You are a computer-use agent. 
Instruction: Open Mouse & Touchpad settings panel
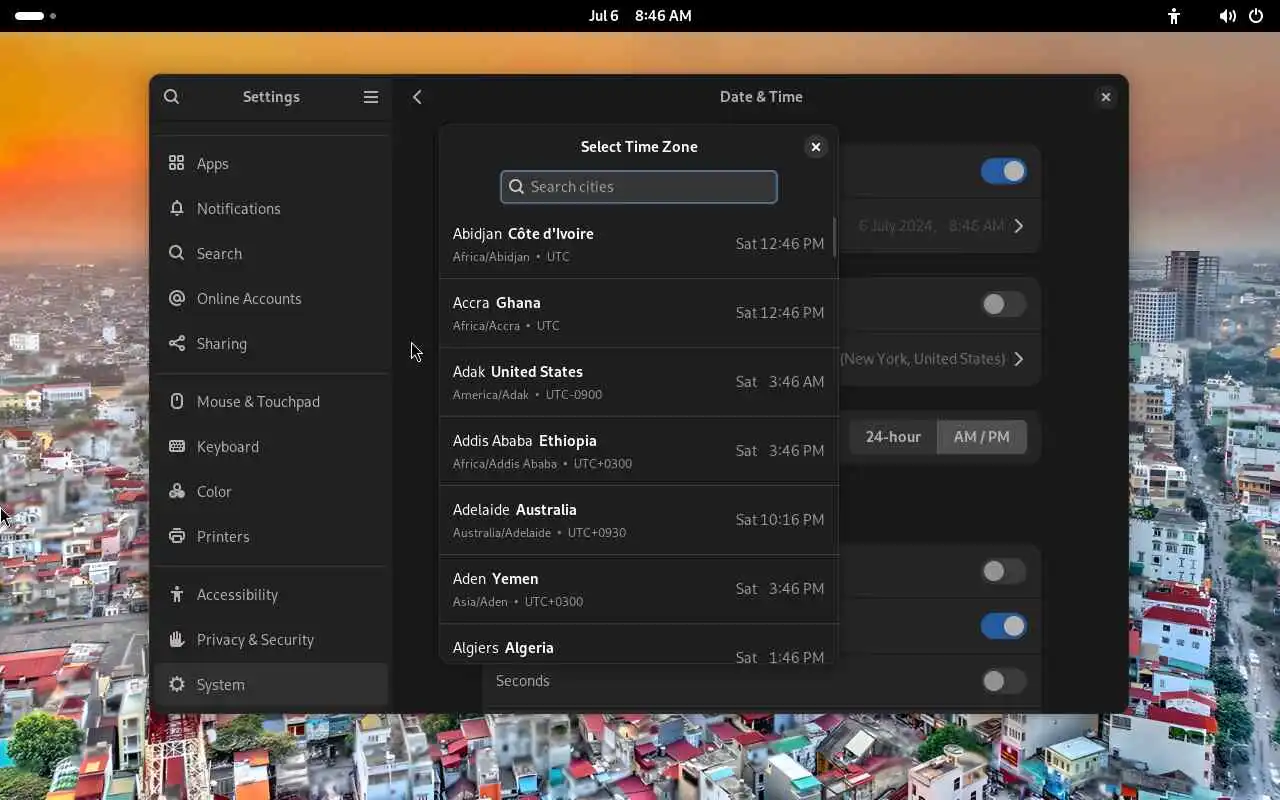click(x=271, y=401)
